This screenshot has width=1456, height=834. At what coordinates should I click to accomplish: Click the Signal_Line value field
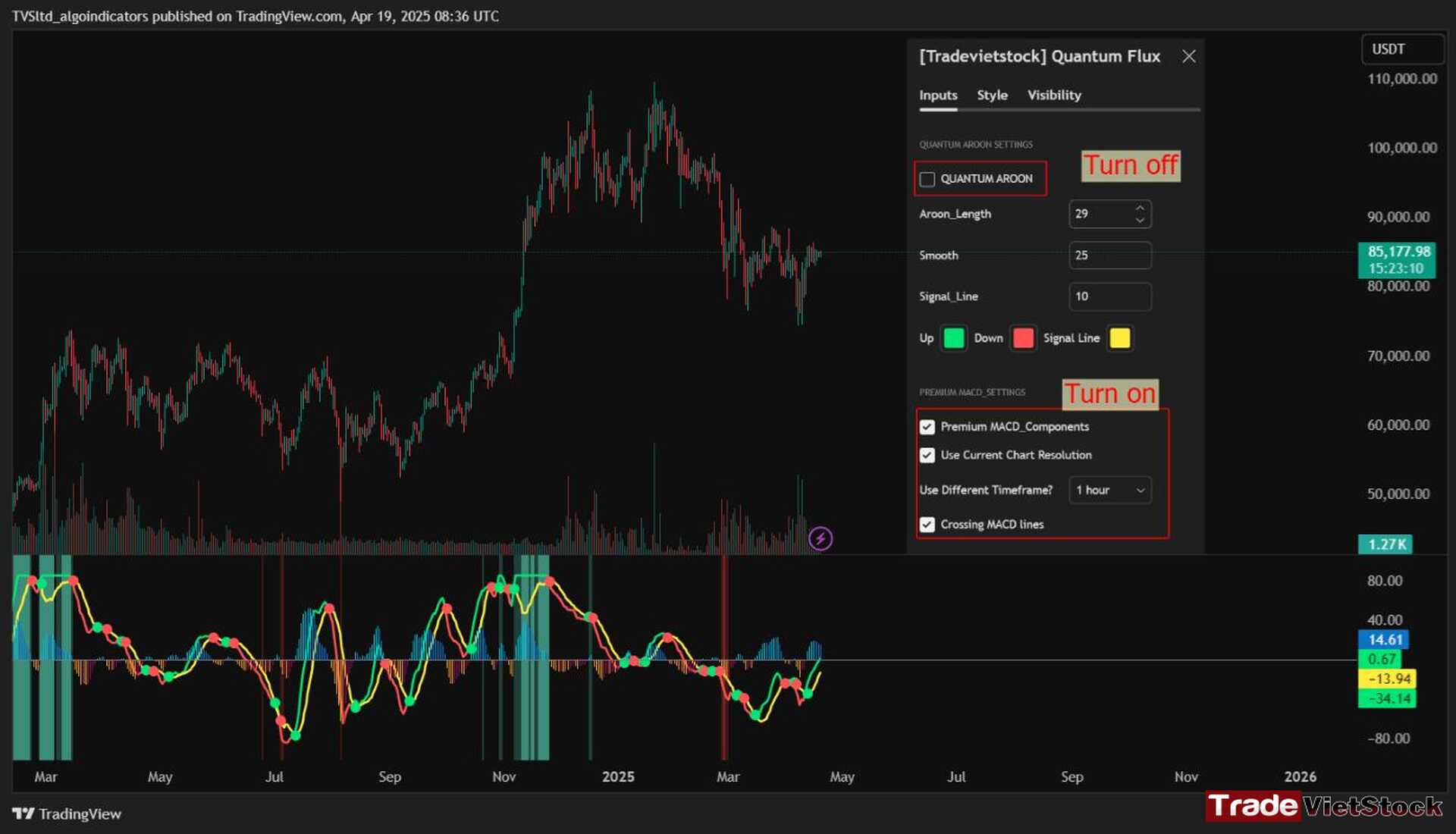pyautogui.click(x=1110, y=296)
